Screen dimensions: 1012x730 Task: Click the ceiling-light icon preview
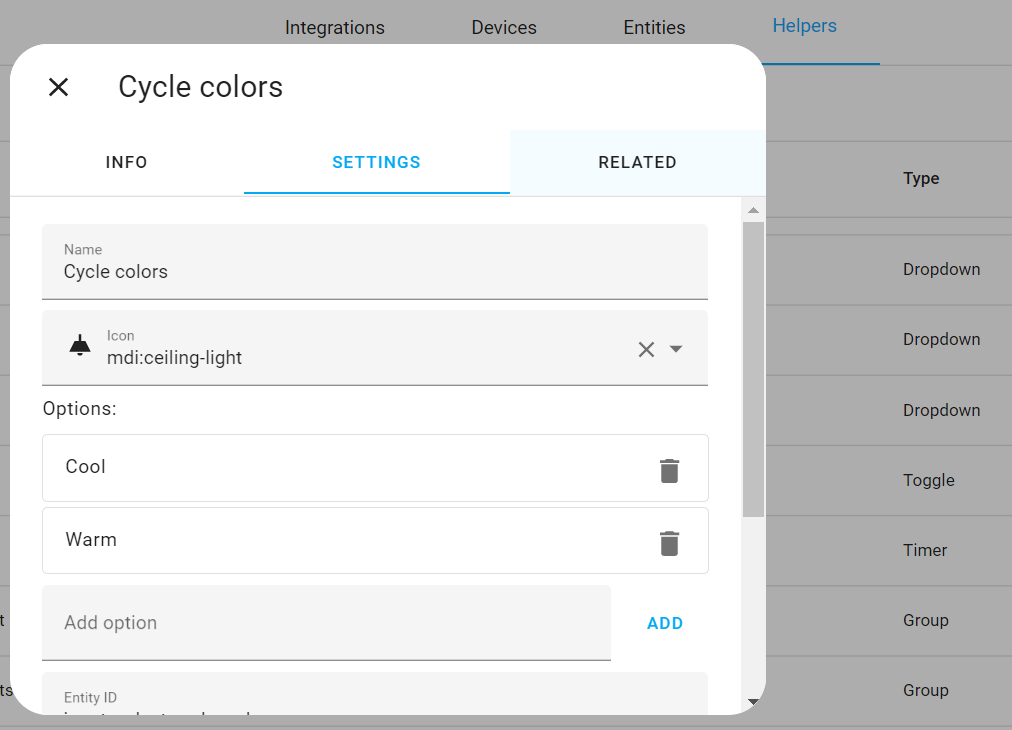click(x=78, y=347)
